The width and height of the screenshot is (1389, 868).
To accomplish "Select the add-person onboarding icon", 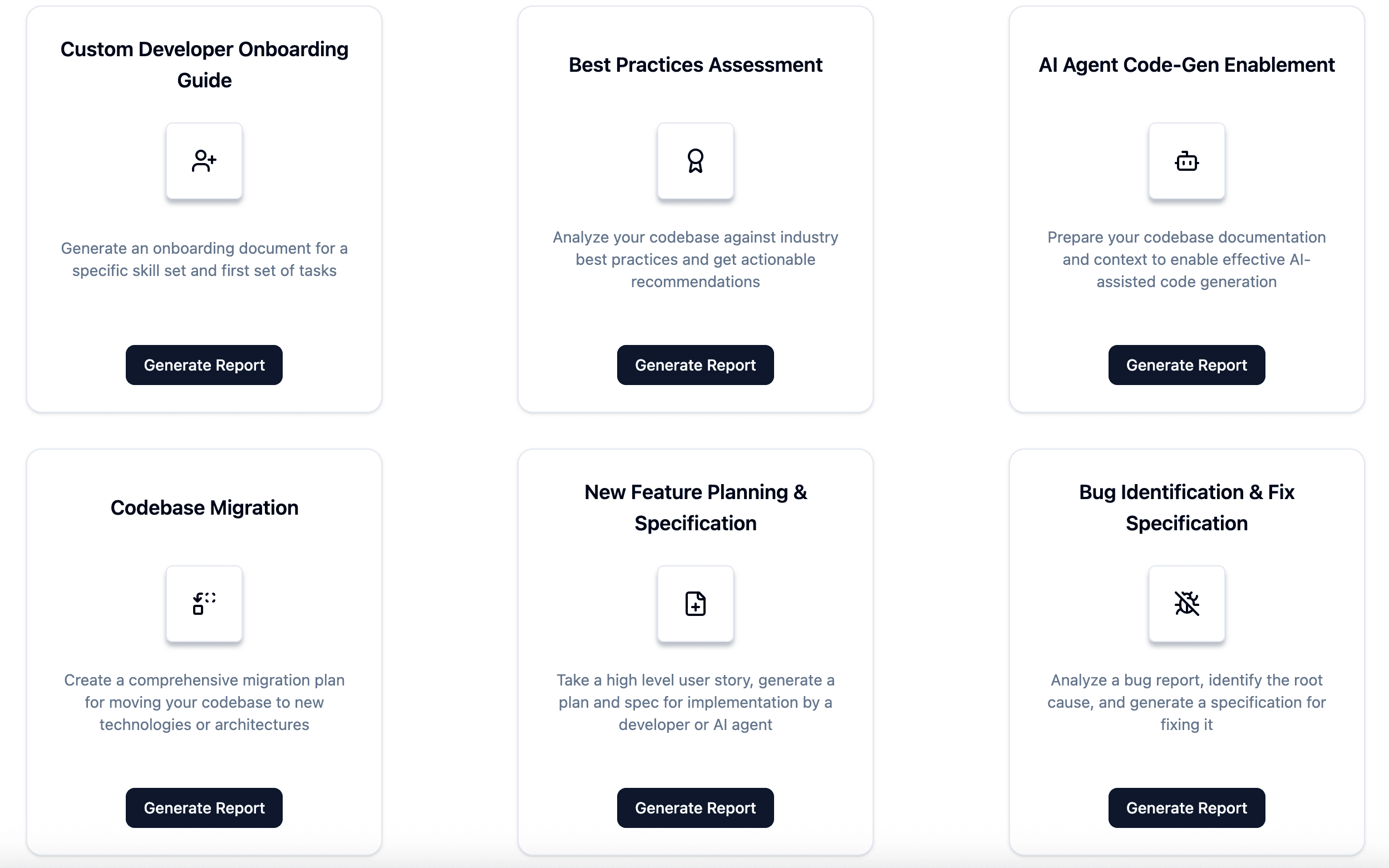I will tap(204, 161).
